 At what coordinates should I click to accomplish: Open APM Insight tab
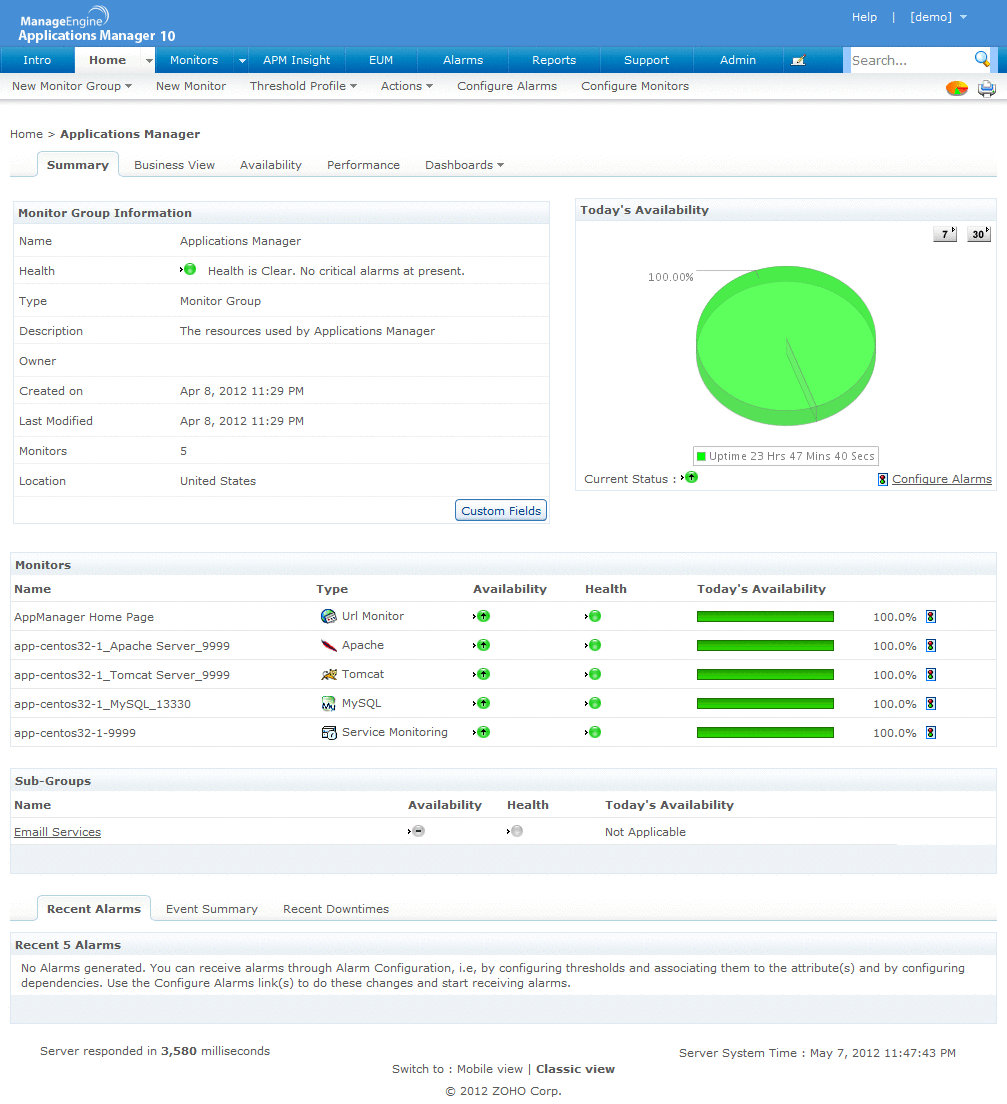pos(296,61)
